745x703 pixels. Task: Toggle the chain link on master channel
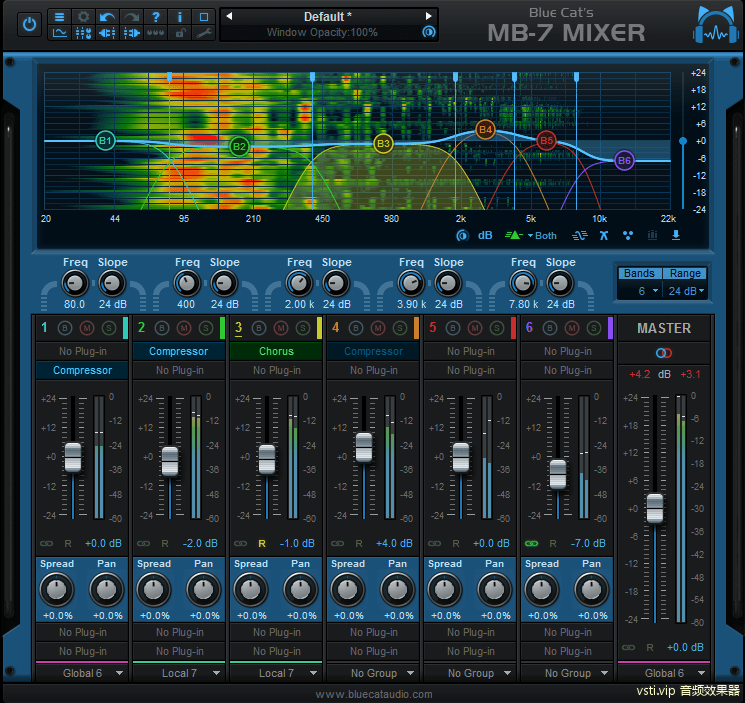pos(629,647)
